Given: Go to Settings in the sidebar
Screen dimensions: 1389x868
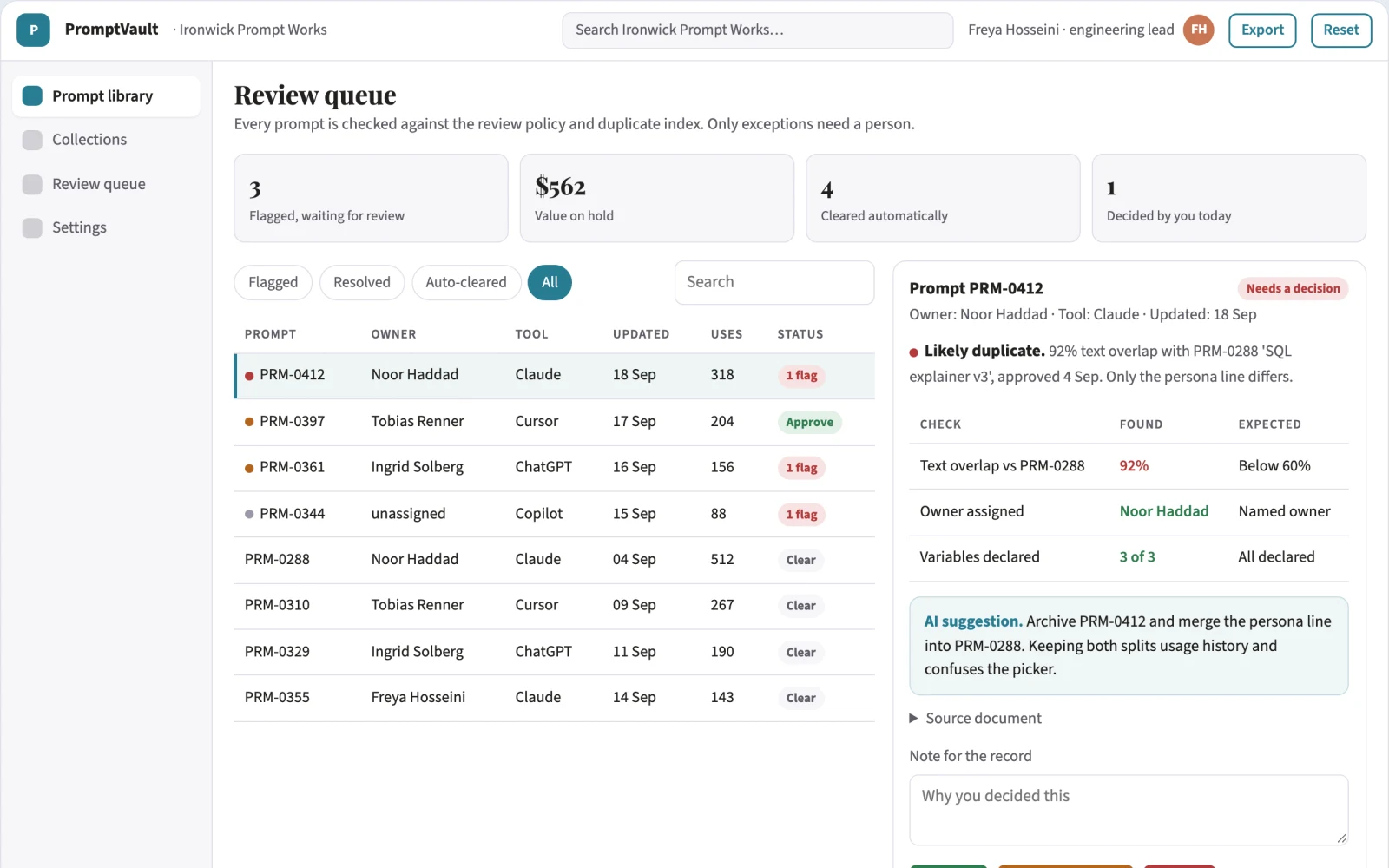Looking at the screenshot, I should [x=107, y=227].
